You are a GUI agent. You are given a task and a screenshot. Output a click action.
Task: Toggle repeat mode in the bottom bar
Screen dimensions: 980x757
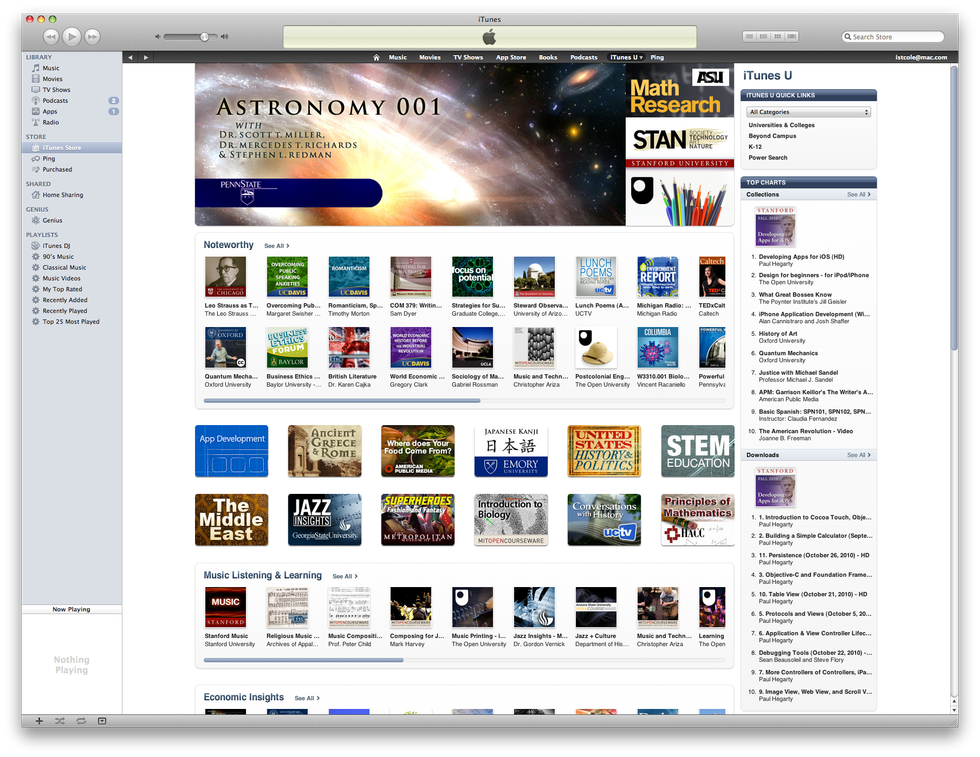80,720
